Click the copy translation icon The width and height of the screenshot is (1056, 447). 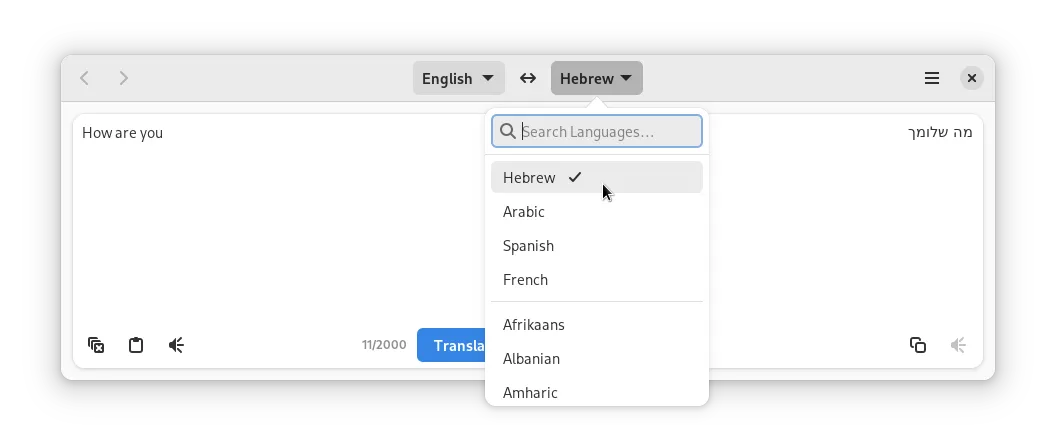click(x=917, y=345)
